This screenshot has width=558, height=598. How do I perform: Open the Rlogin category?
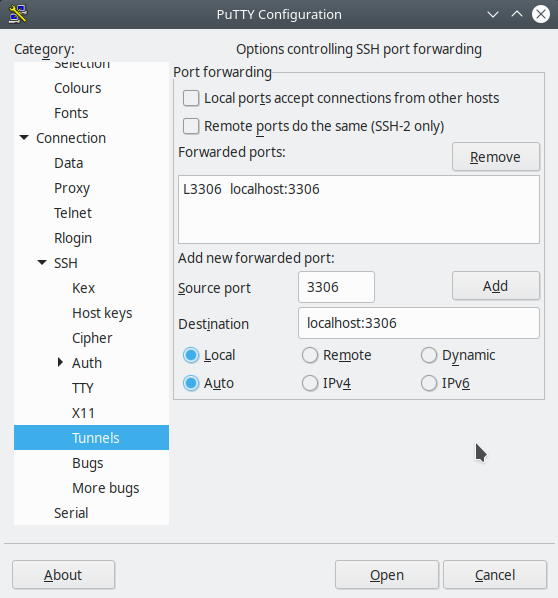[73, 238]
